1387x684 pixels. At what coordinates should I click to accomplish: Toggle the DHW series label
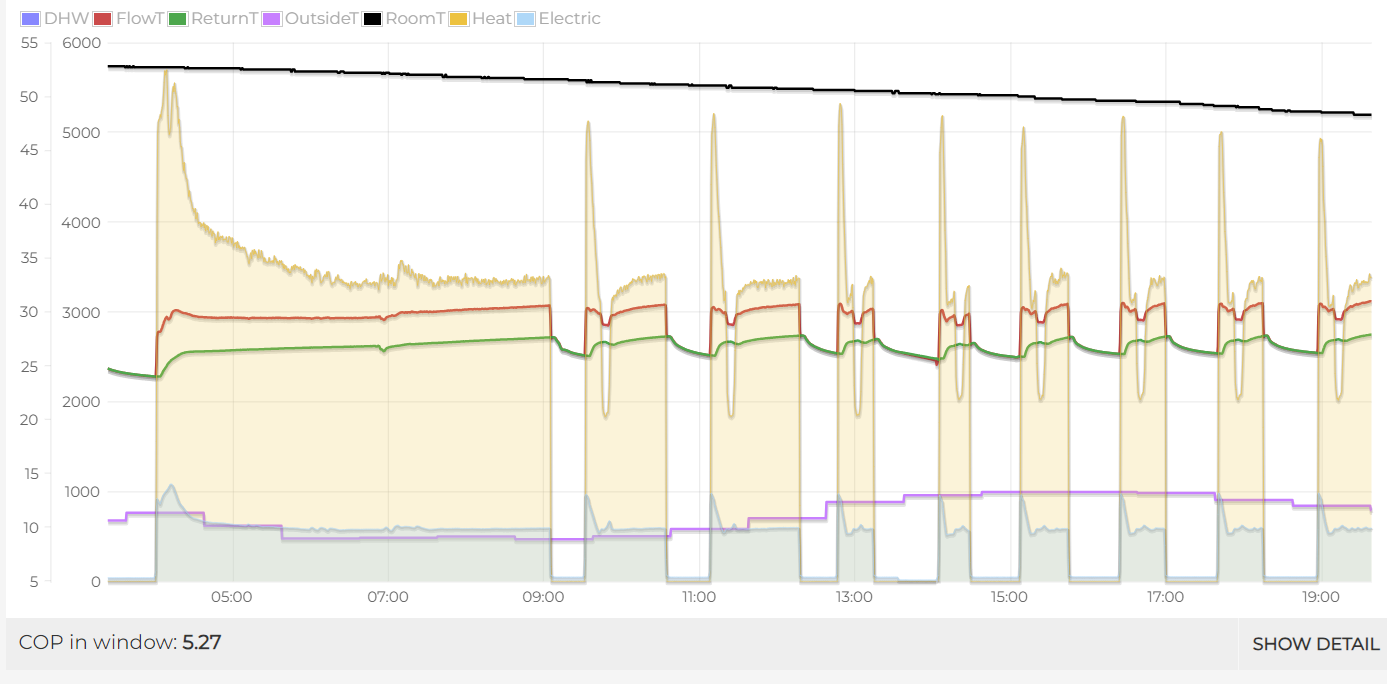point(66,19)
